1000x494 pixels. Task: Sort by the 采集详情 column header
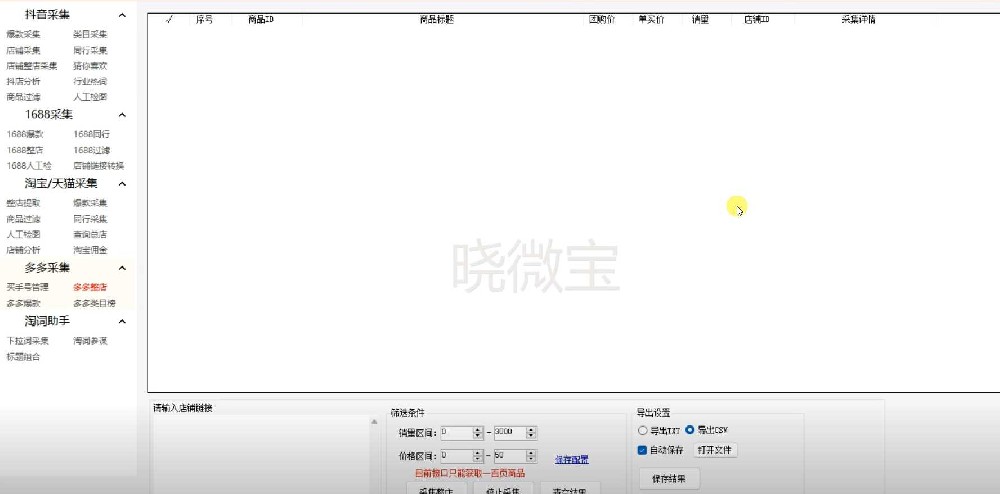[858, 20]
